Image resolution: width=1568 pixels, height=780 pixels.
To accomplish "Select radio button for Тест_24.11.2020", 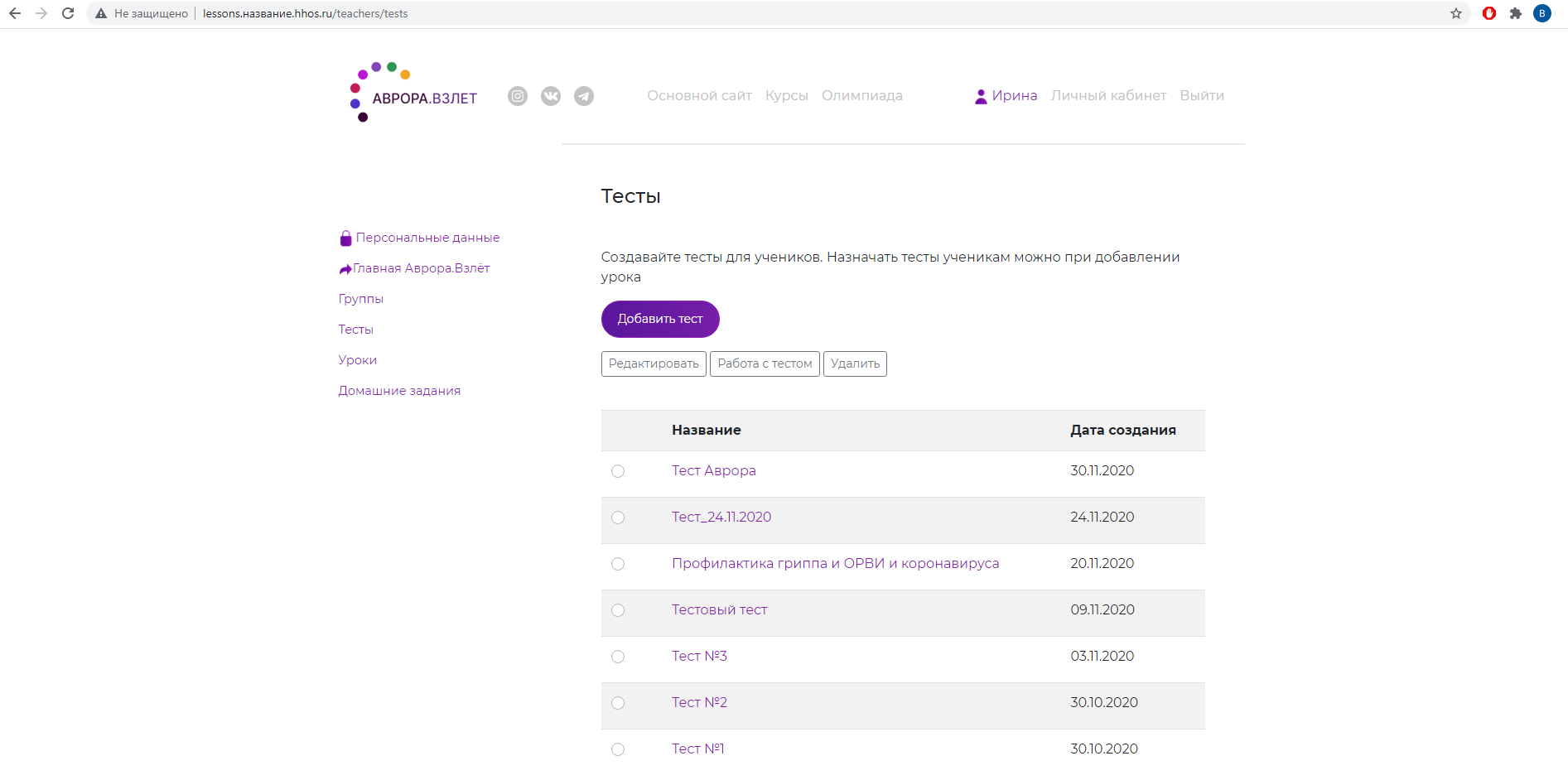I will point(618,518).
